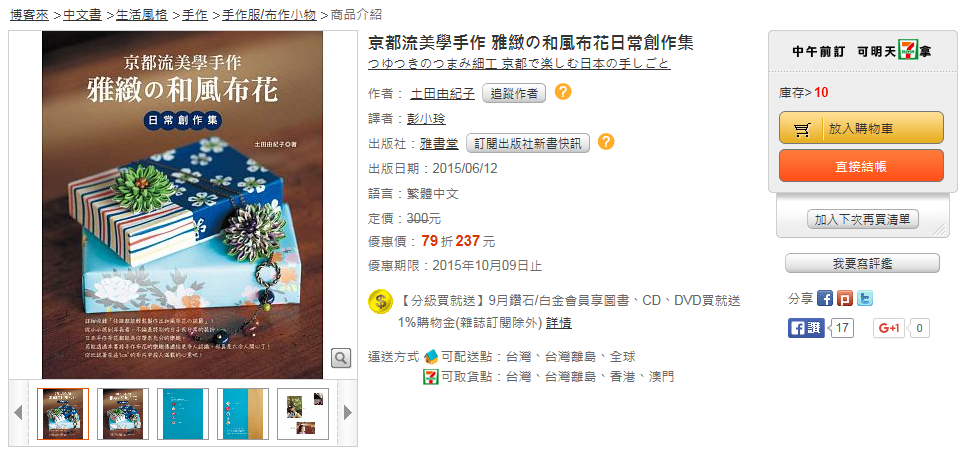Click the magnifier zoom icon on cover
This screenshot has width=968, height=454.
[341, 357]
